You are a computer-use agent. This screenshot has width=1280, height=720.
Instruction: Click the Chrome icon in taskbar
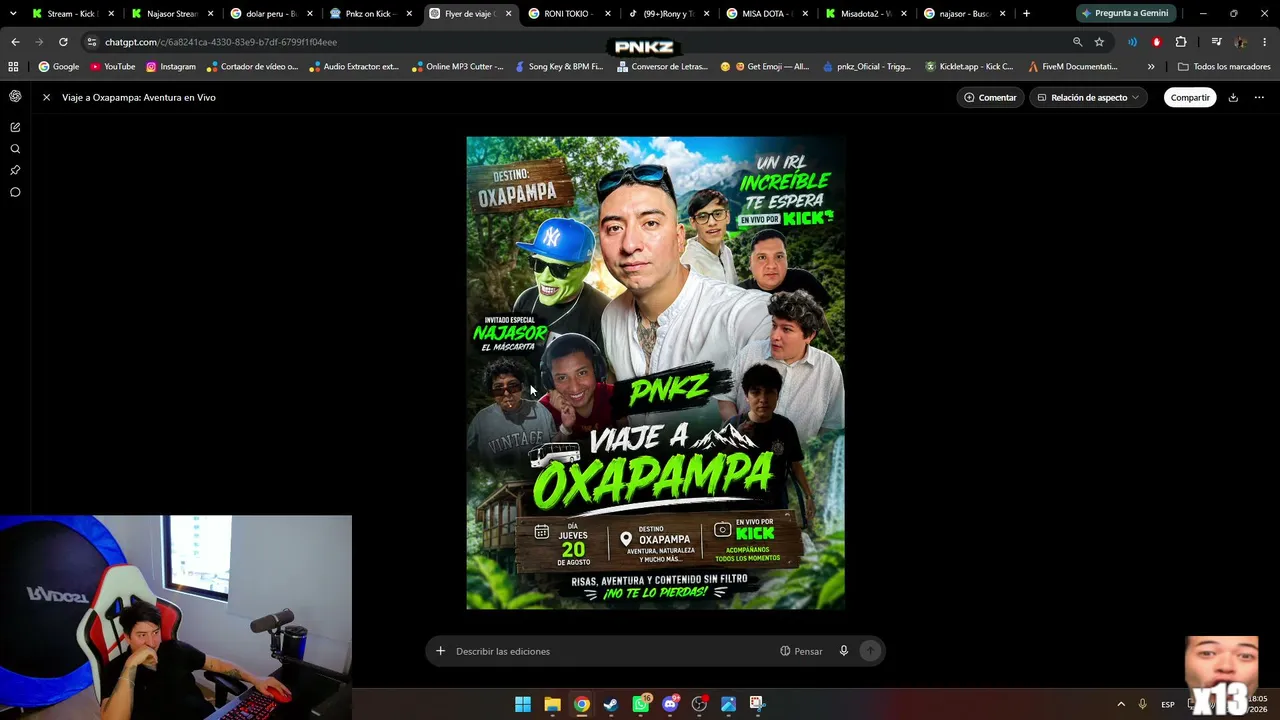[581, 704]
